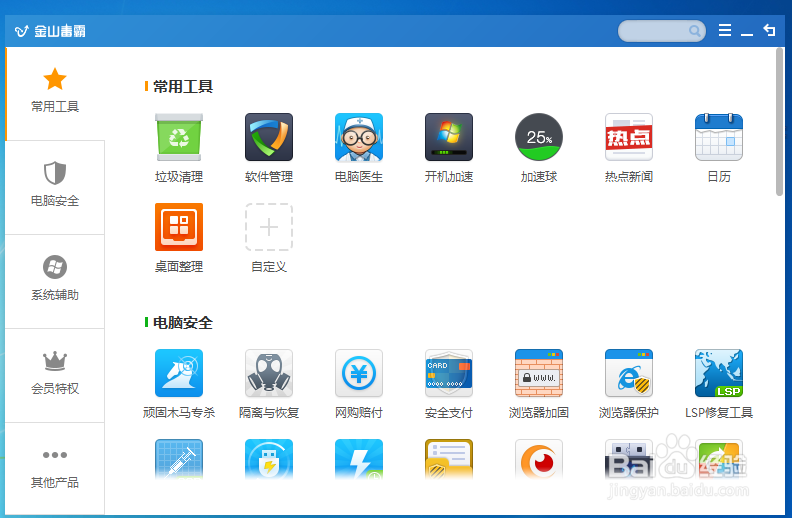Launch 软件管理 software manager

[269, 137]
